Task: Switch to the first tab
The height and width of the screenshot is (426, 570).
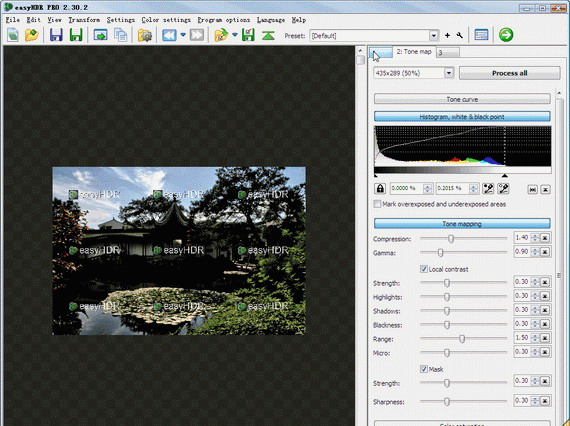Action: 381,53
